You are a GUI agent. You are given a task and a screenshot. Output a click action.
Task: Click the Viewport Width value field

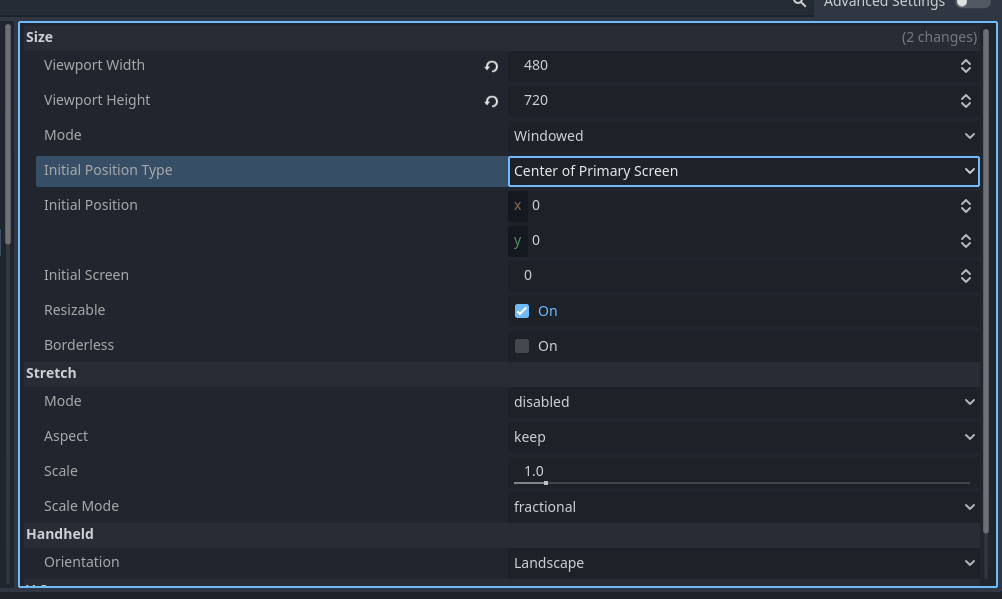(730, 66)
